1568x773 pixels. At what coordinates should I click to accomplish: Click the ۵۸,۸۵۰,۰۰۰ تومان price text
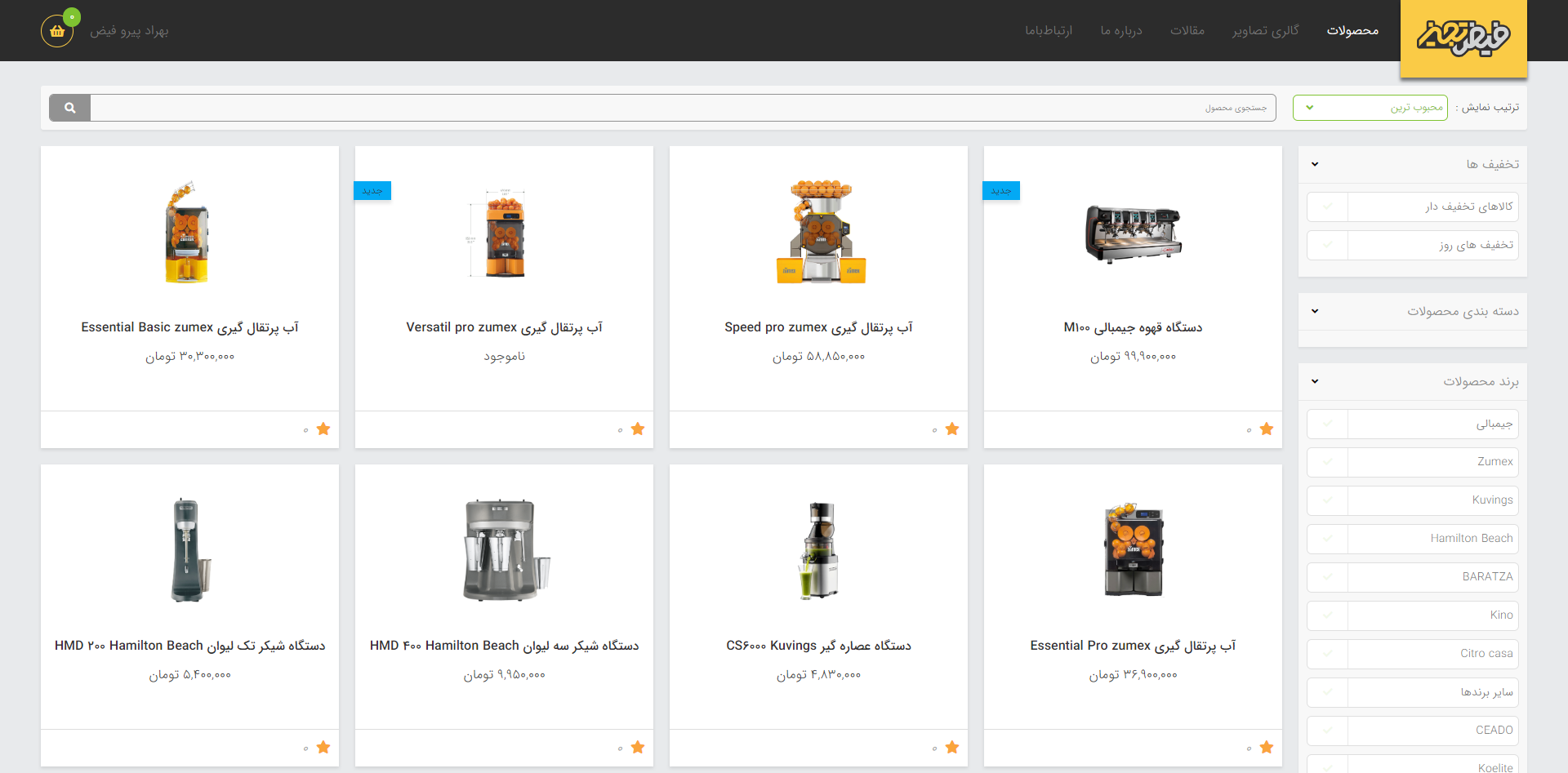pos(818,357)
